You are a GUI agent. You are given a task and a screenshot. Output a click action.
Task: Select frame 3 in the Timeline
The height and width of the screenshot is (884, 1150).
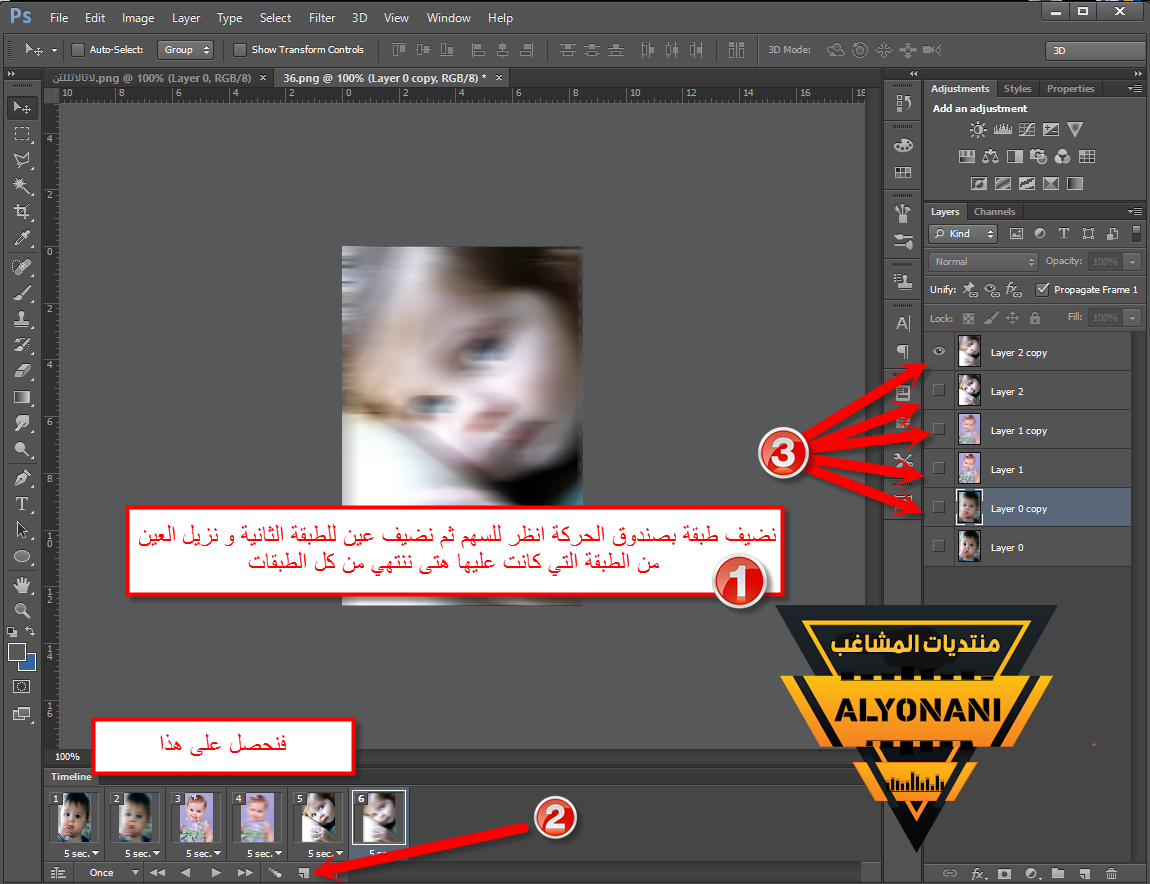[x=195, y=817]
